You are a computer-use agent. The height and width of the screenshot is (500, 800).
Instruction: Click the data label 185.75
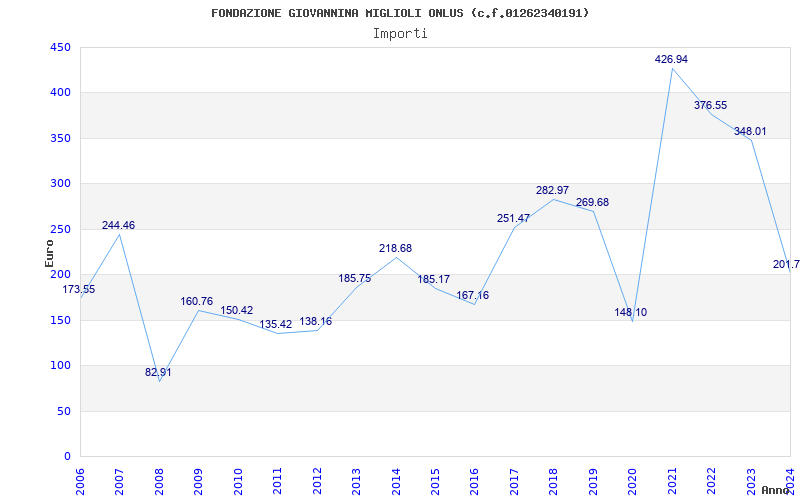pyautogui.click(x=355, y=279)
